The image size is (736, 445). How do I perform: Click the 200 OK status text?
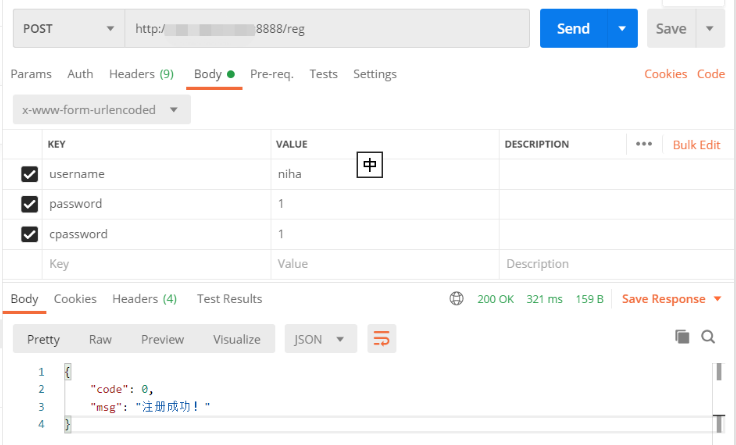[x=496, y=299]
